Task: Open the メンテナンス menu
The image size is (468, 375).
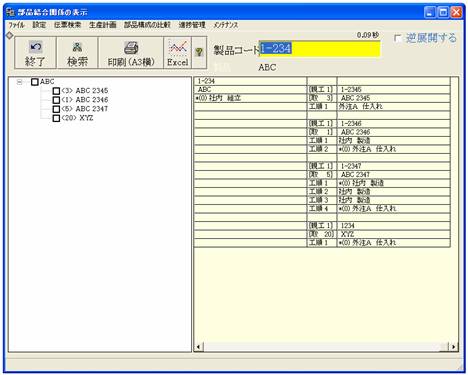Action: [226, 25]
